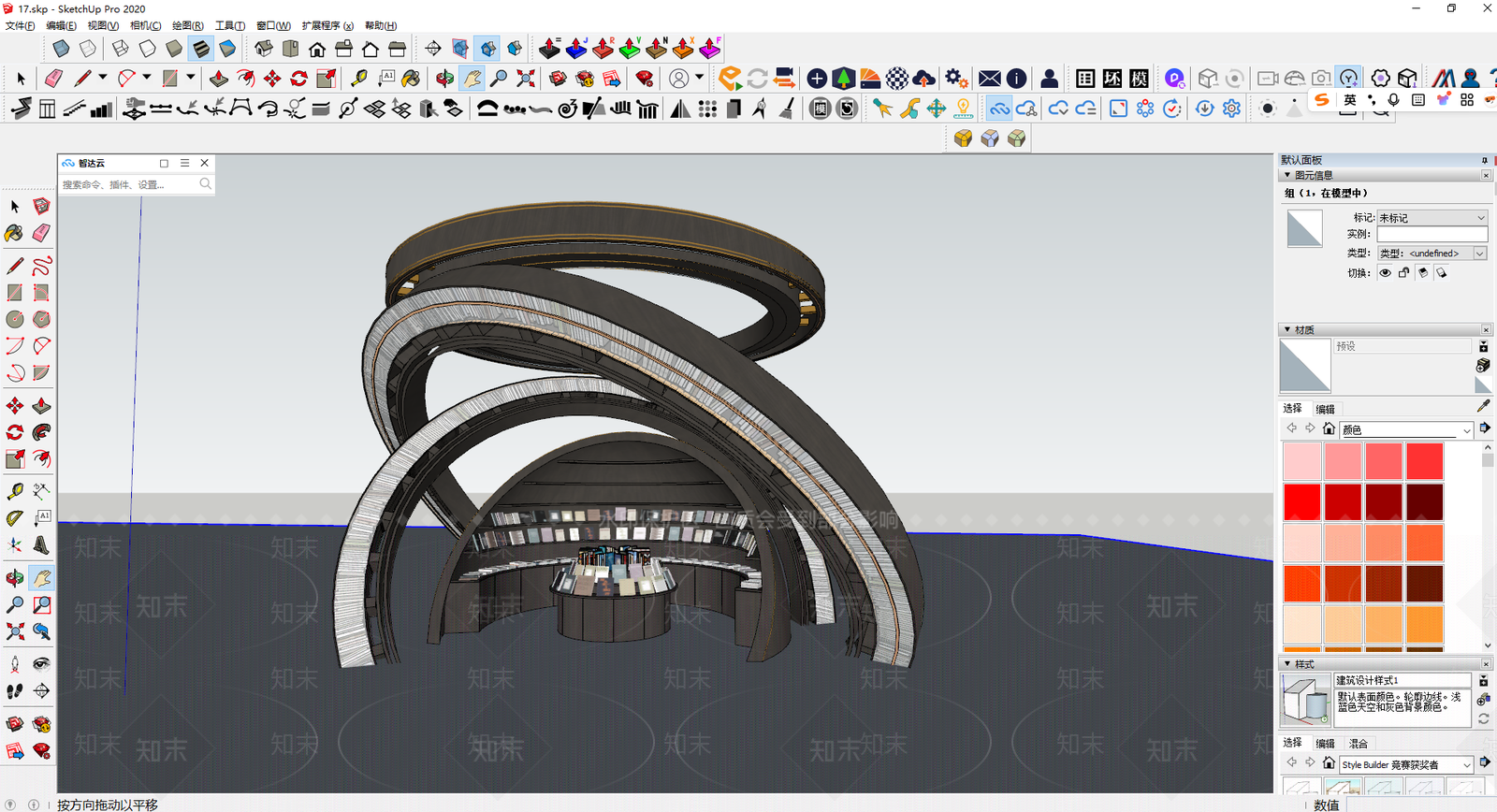Select the Paint Bucket tool in left toolbar
This screenshot has width=1497, height=812.
coord(14,233)
